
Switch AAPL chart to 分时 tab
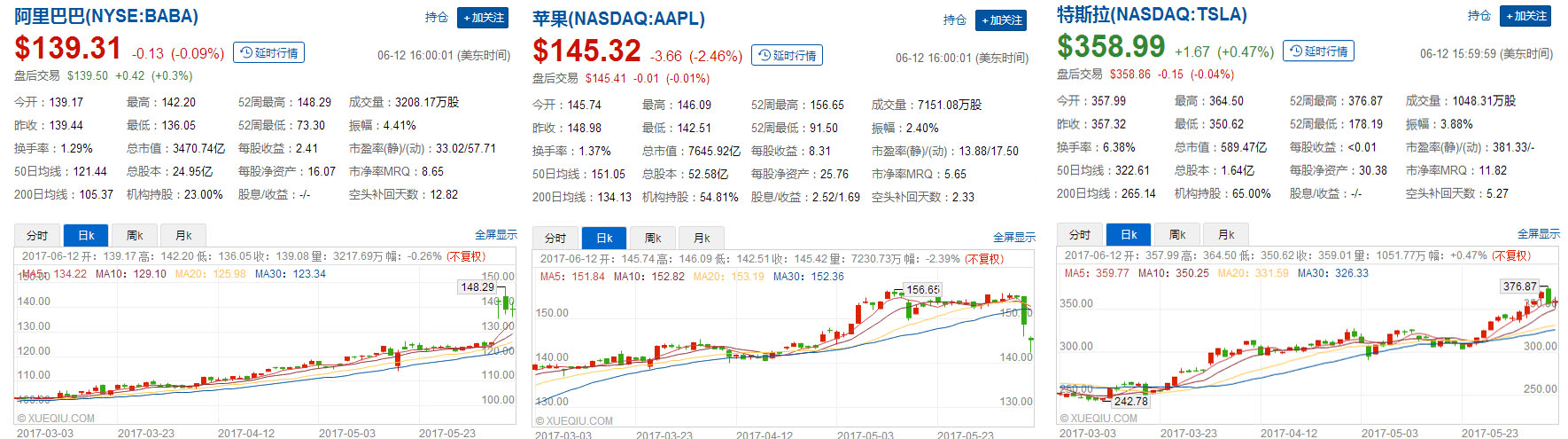click(555, 238)
